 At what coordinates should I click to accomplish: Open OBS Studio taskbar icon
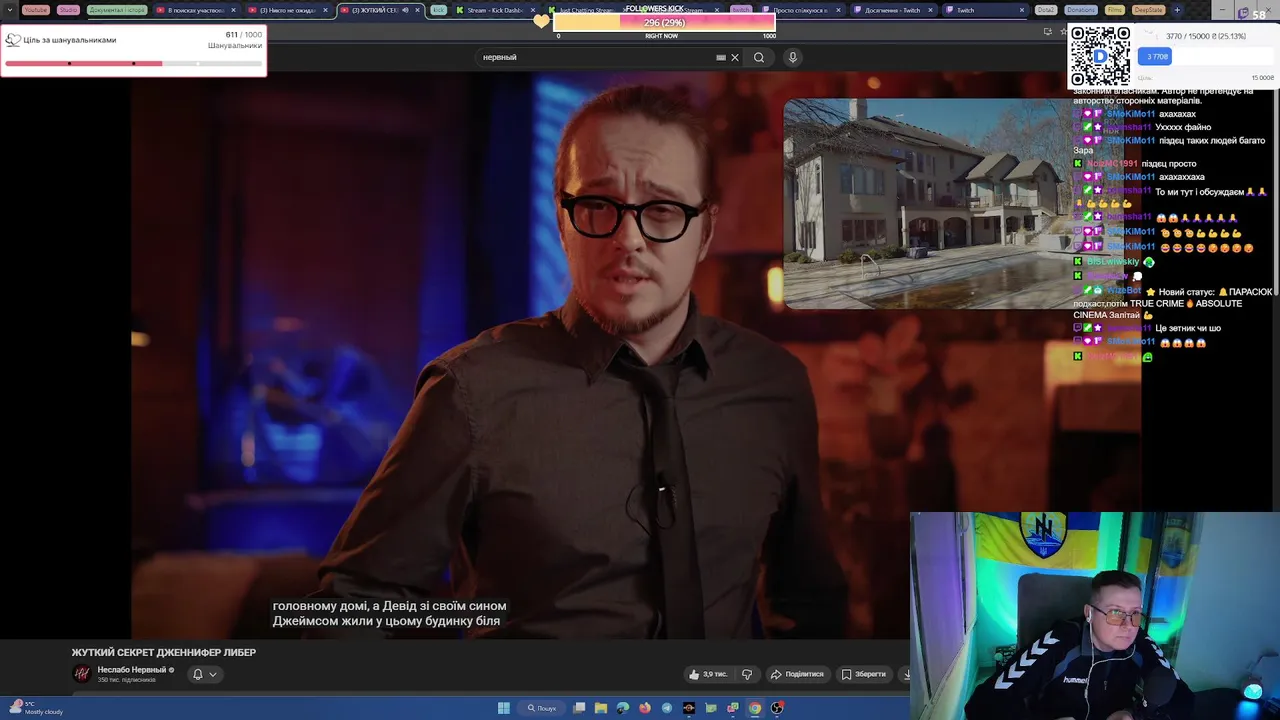[x=777, y=708]
